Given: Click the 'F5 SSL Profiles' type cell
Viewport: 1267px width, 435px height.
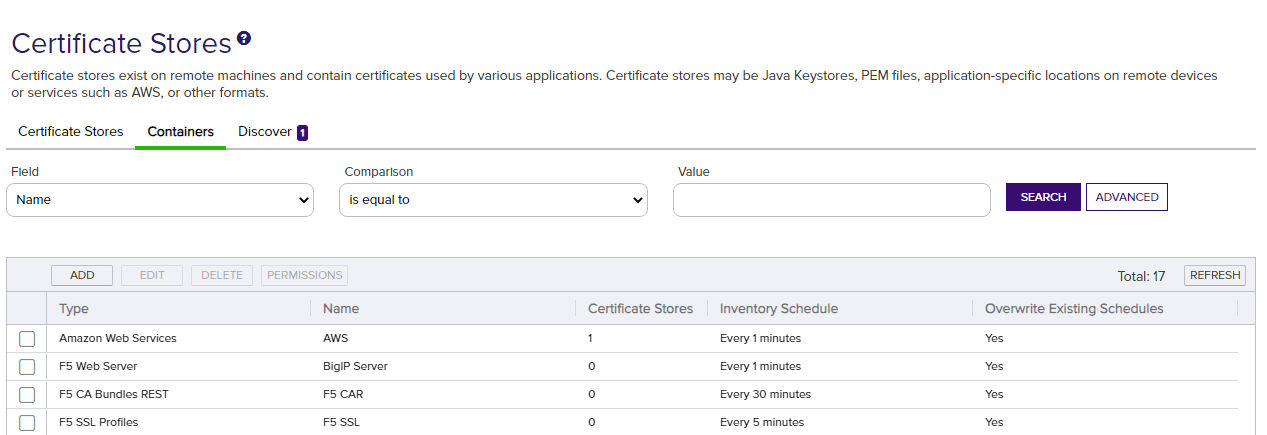Looking at the screenshot, I should [99, 422].
